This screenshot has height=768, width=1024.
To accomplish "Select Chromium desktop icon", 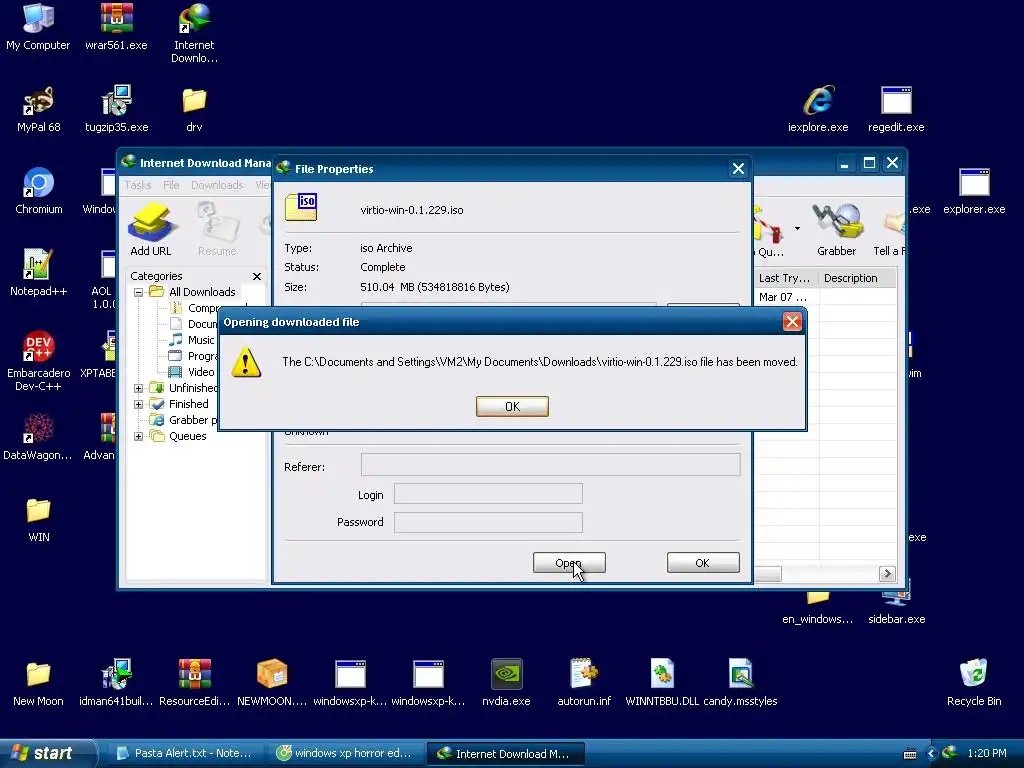I will 39,191.
